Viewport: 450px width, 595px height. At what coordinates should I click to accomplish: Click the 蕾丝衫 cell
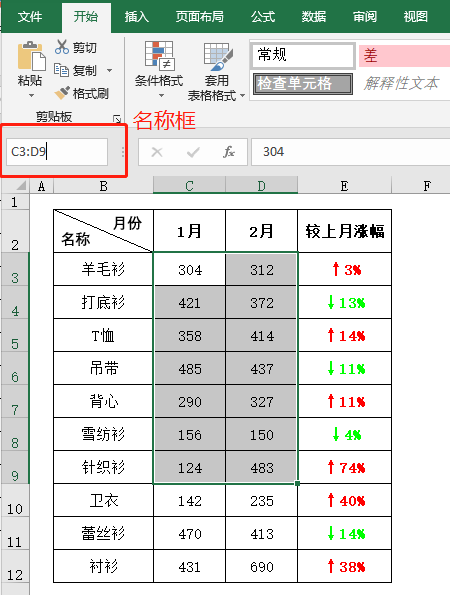tap(103, 533)
